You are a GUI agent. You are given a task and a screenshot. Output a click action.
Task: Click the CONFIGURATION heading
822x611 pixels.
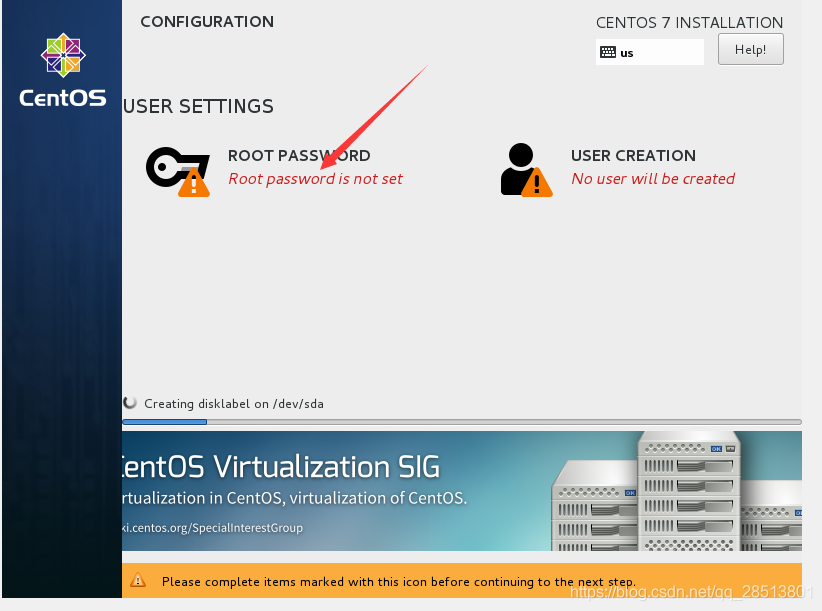(207, 21)
